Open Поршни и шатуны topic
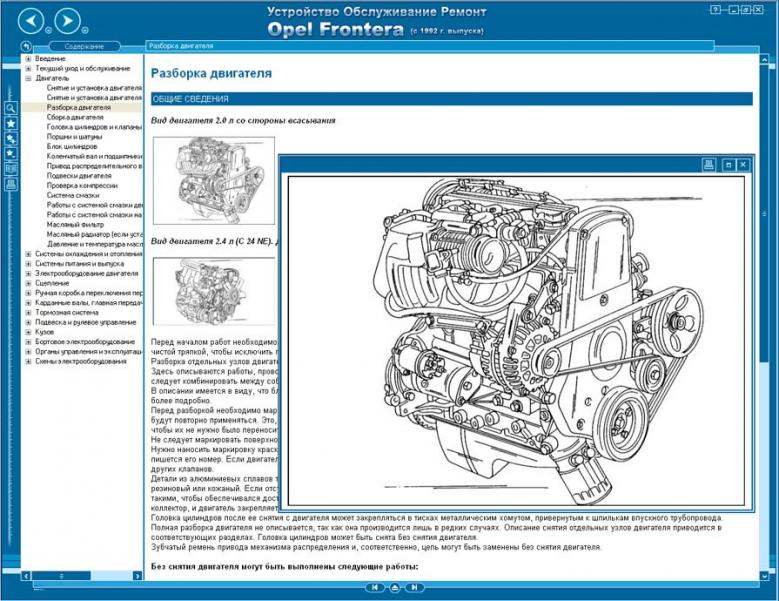This screenshot has height=601, width=779. (x=75, y=137)
